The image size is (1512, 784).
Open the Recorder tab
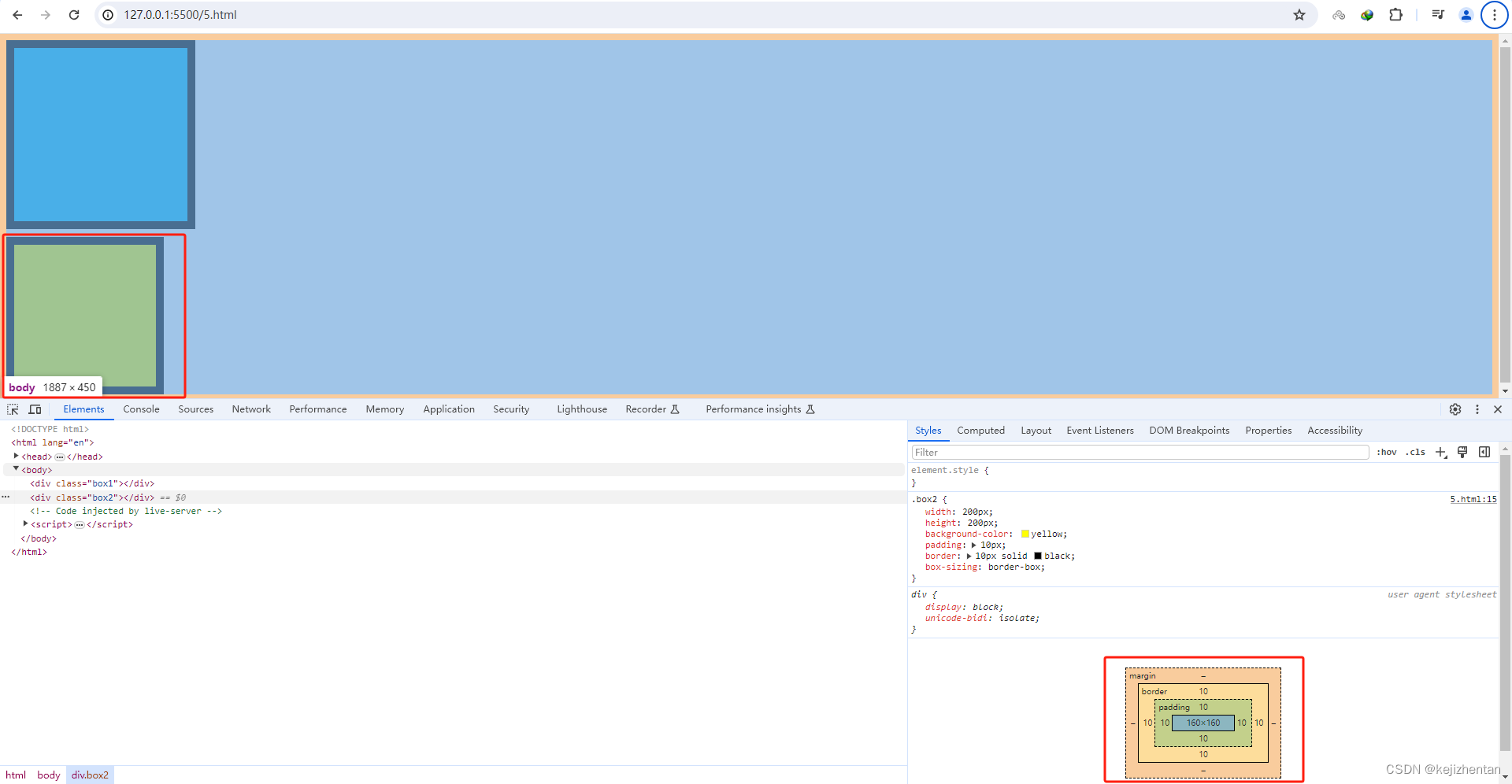tap(652, 409)
